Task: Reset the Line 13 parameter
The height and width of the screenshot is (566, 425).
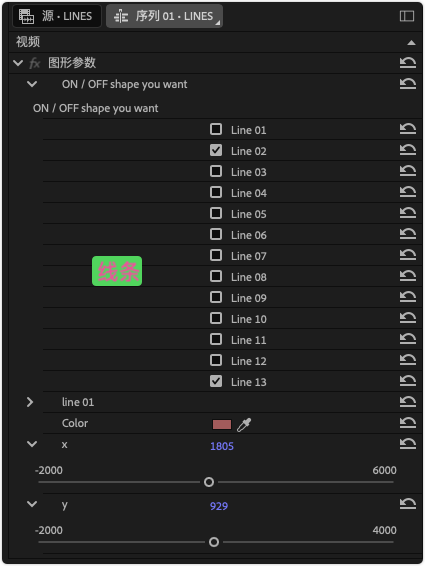Action: (408, 380)
